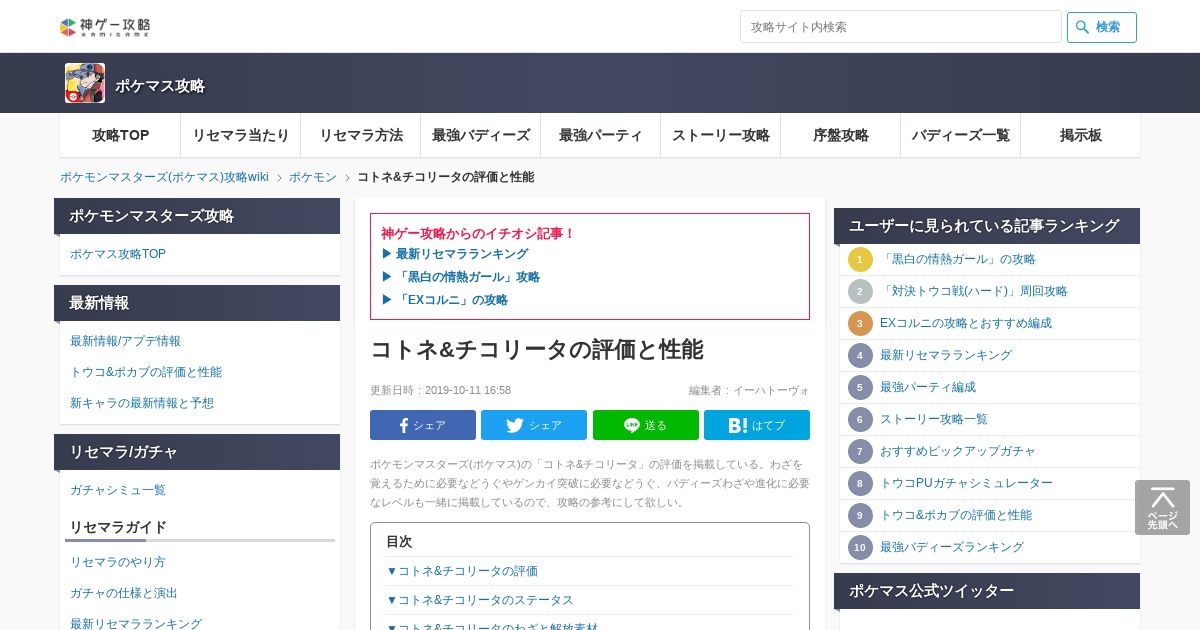The width and height of the screenshot is (1200, 630).
Task: Select the 更新日時 2019-10-11 16:58 text
Action: 441,390
